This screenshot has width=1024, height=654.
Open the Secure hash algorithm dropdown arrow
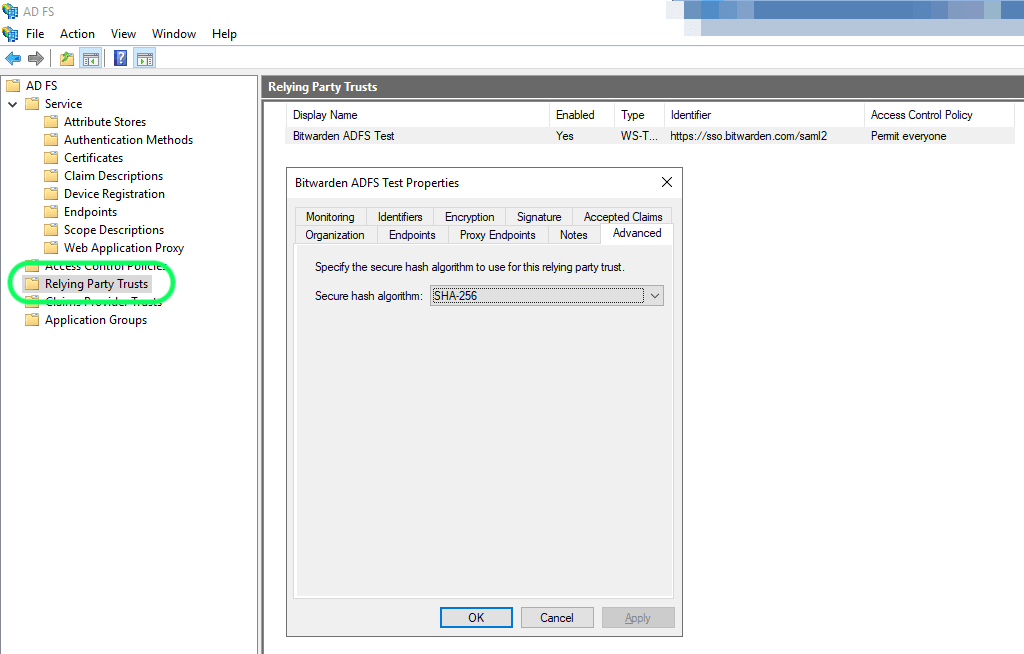(655, 296)
